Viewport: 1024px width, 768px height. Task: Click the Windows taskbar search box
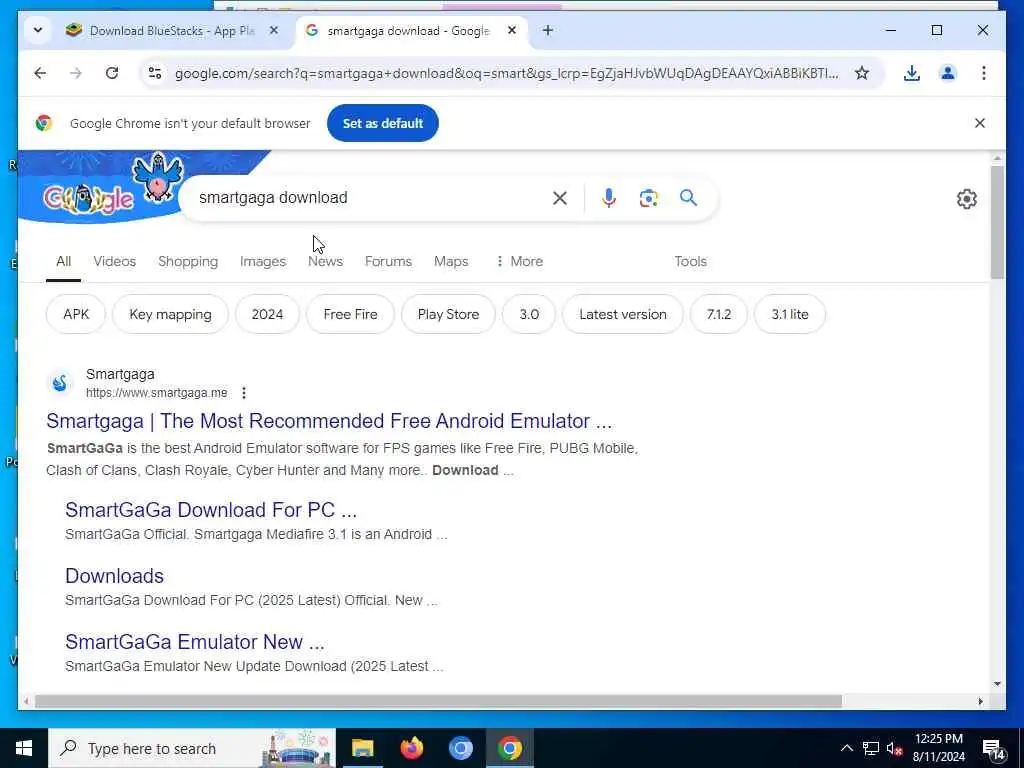click(193, 748)
